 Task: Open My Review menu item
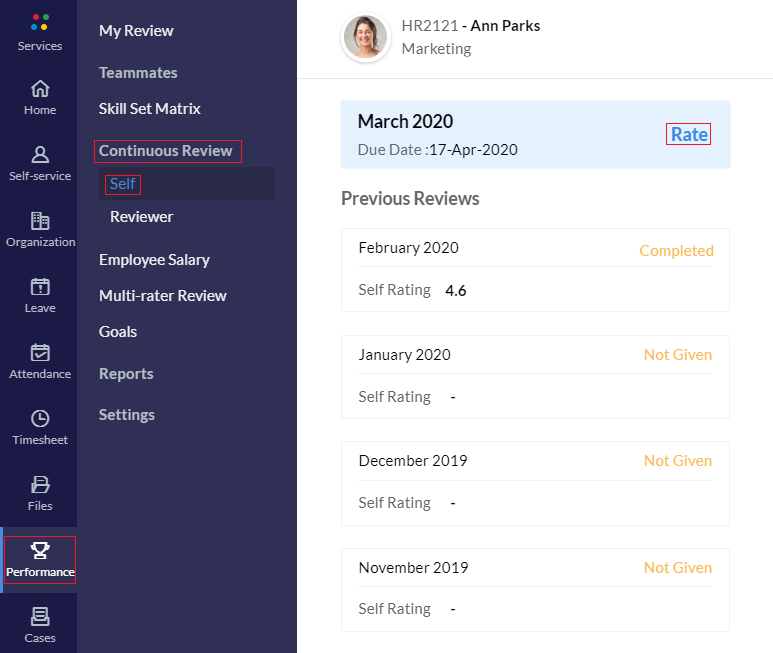[136, 31]
